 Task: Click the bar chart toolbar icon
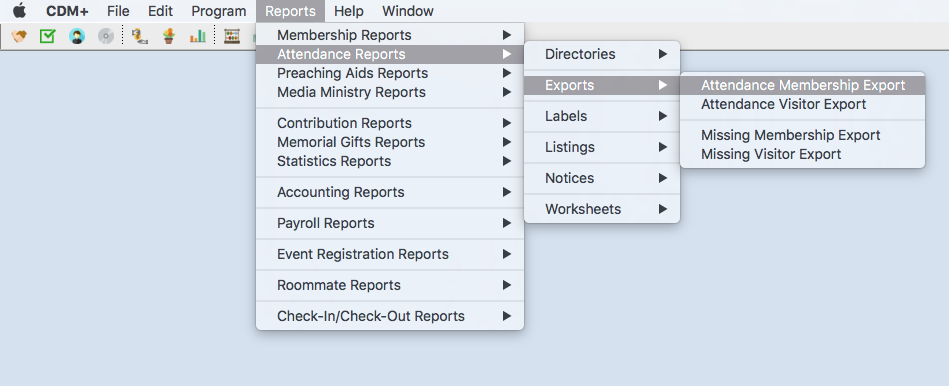198,37
